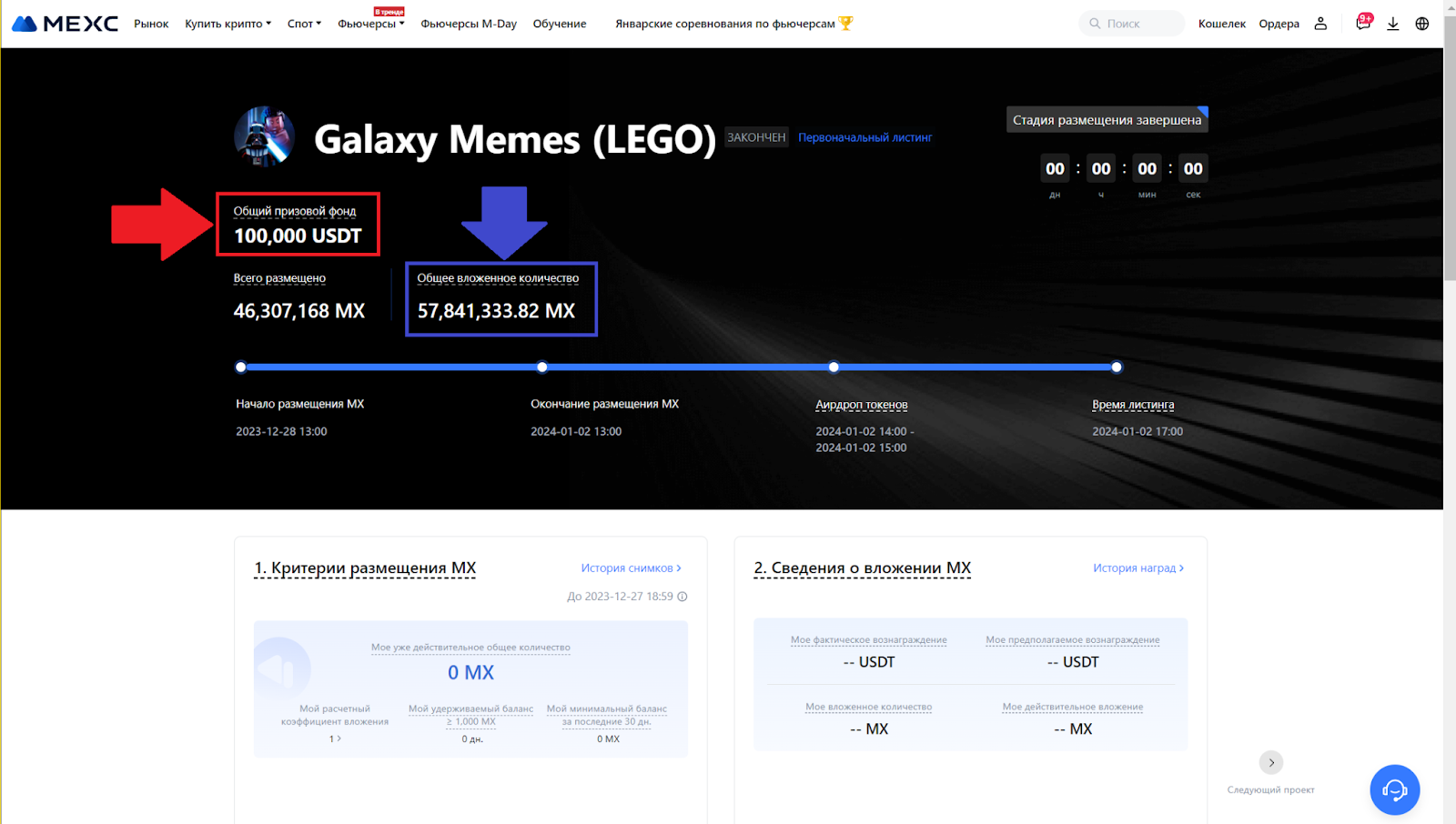Click the Мое фактическое вознаграждение label
This screenshot has width=1456, height=824.
(869, 640)
